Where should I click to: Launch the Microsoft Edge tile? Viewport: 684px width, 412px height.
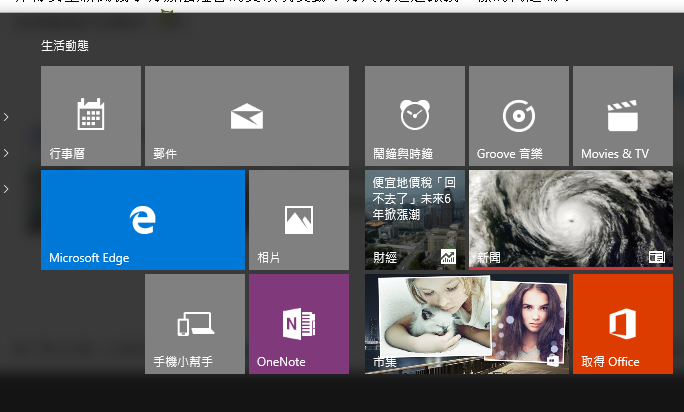(143, 220)
